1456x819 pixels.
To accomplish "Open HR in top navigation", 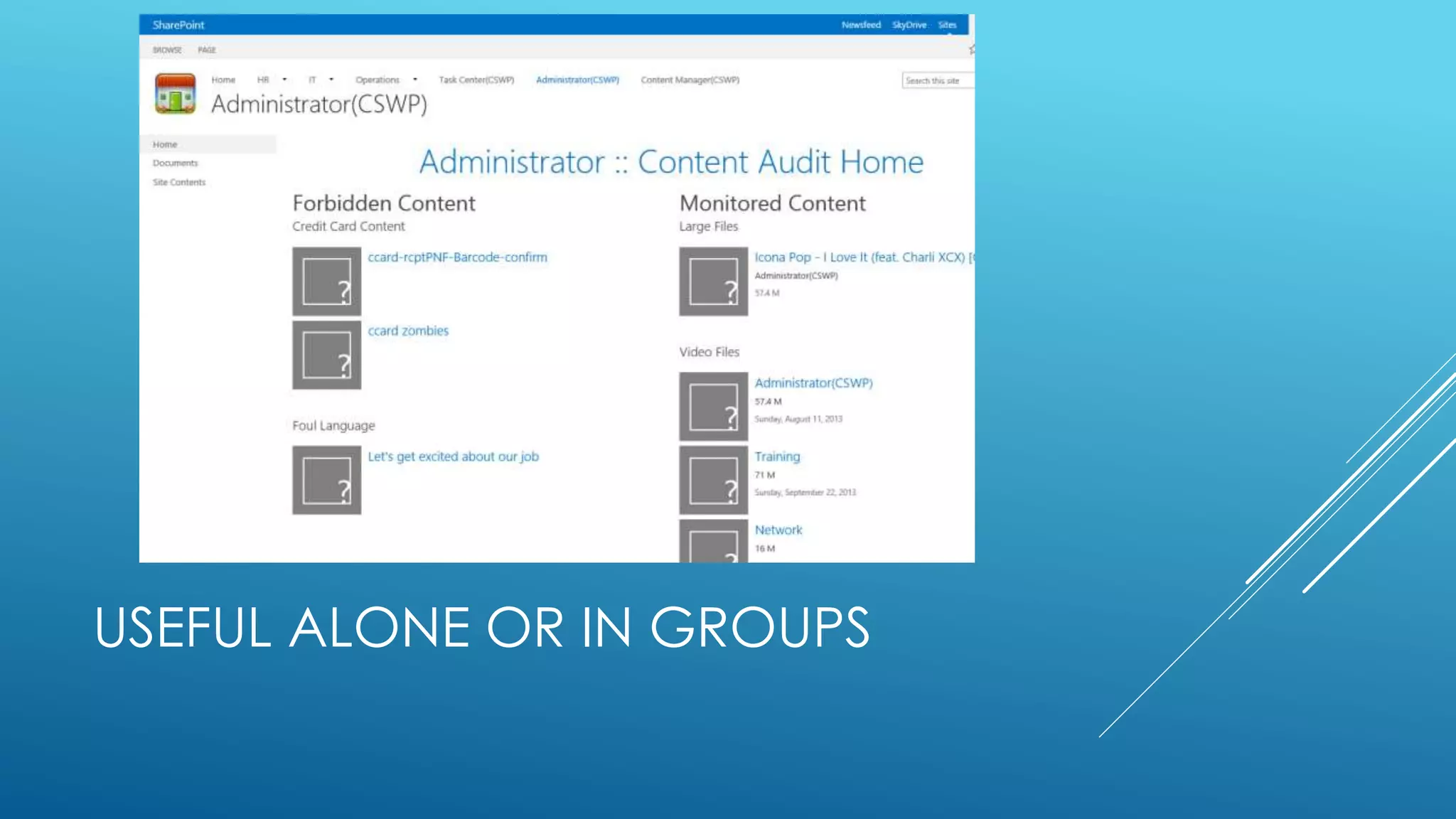I will coord(263,80).
